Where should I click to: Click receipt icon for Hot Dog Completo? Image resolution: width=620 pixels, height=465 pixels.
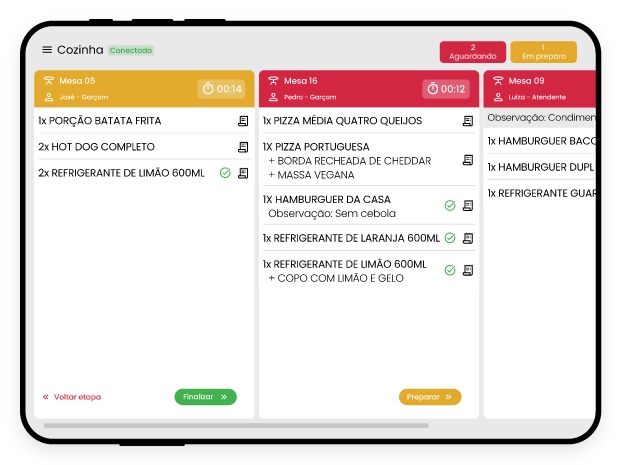click(243, 147)
